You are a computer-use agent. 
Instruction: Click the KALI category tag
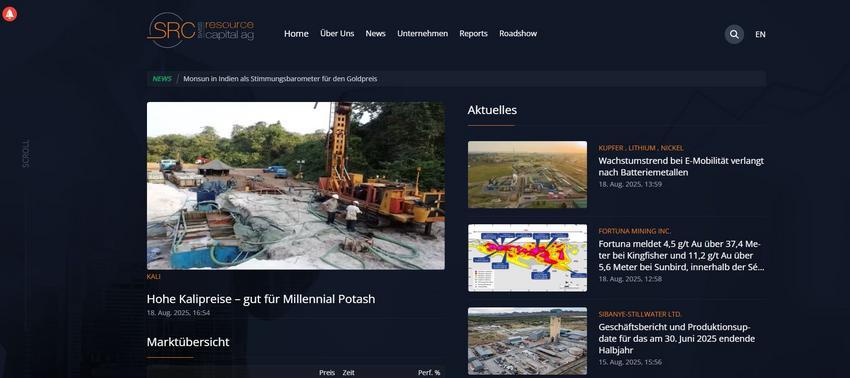[153, 277]
